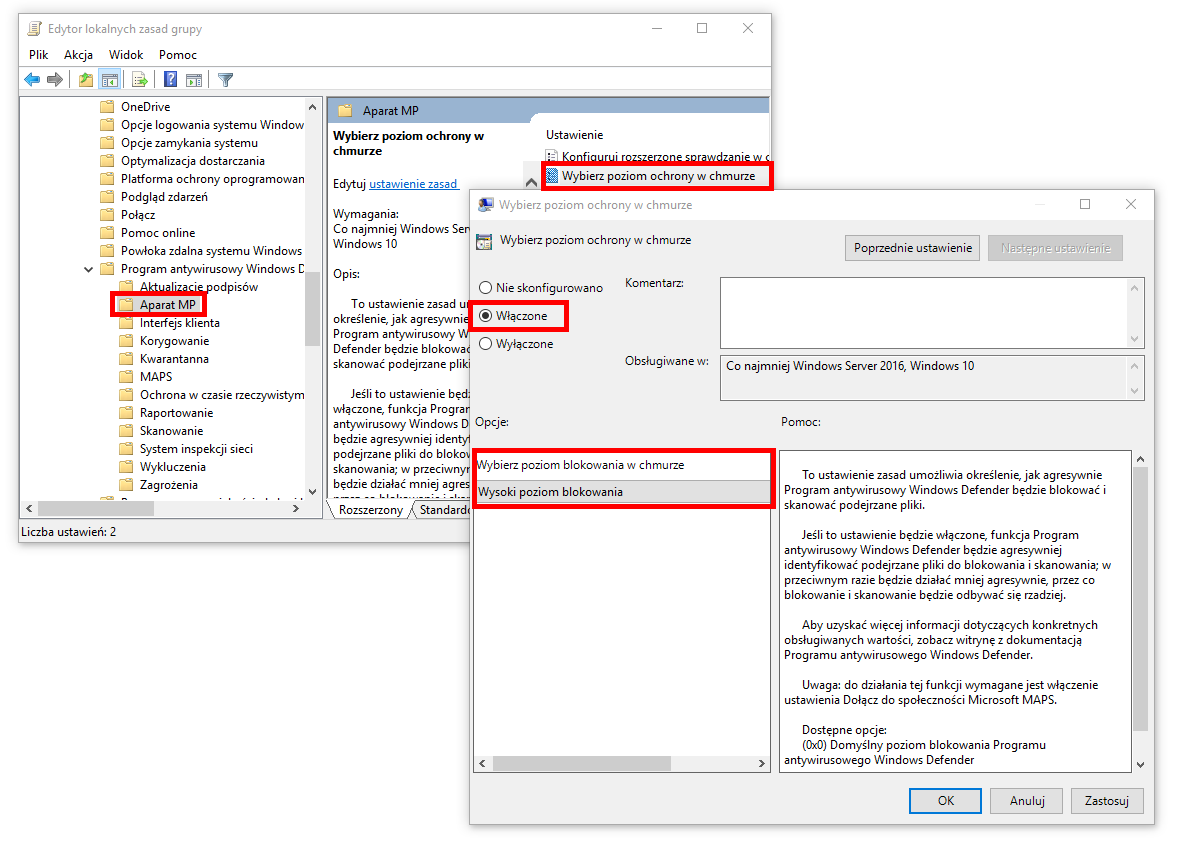1184x848 pixels.
Task: Select Wybierz poziom ochrony w chmurze setting row
Action: tap(658, 176)
